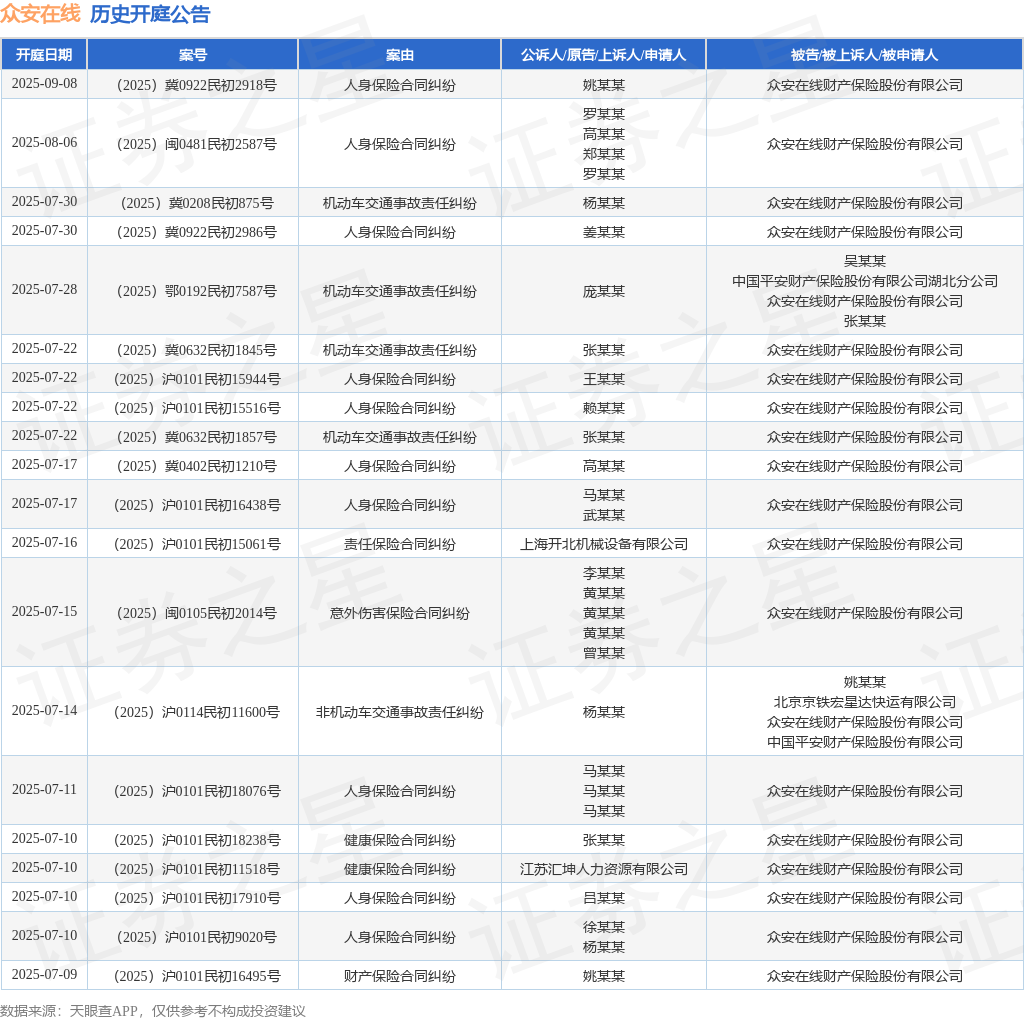
Task: Select plaintiff 江苏汇坤人力资源有限公司
Action: 603,869
